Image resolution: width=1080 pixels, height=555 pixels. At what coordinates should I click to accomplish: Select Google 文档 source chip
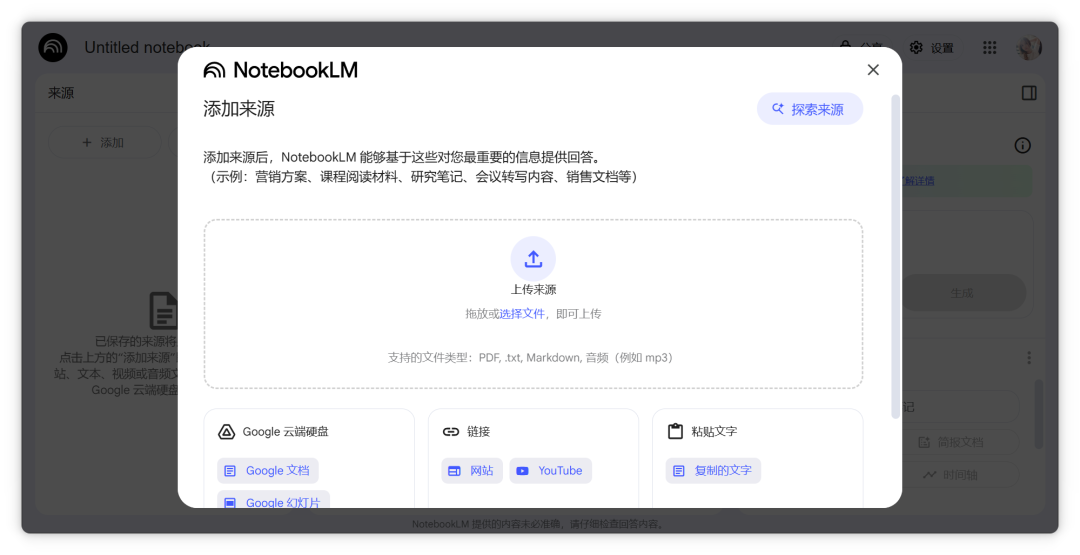tap(268, 470)
